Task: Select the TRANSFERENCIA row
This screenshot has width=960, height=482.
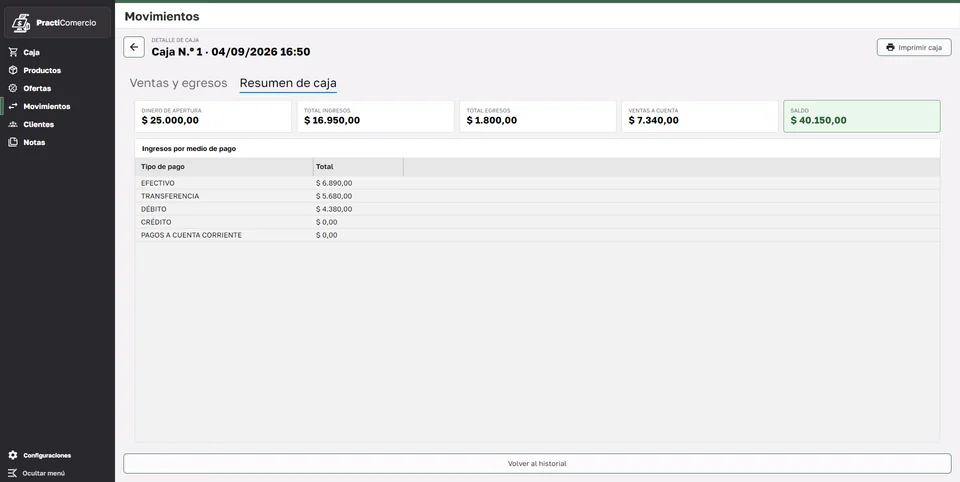Action: tap(537, 196)
